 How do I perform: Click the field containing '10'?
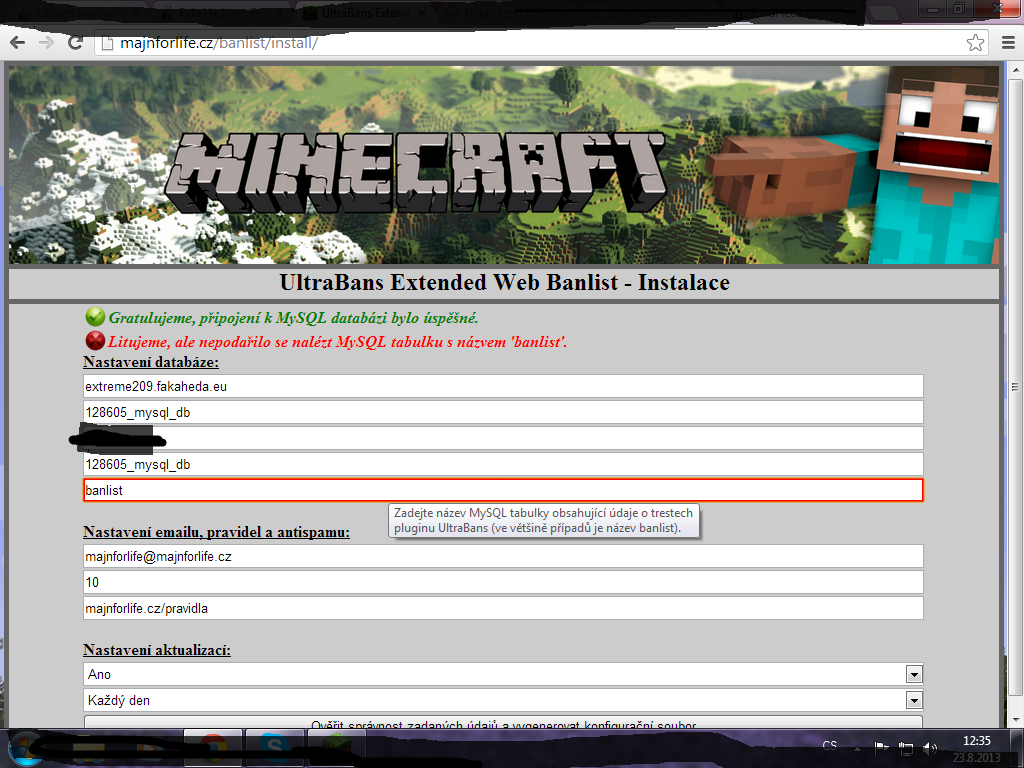504,583
